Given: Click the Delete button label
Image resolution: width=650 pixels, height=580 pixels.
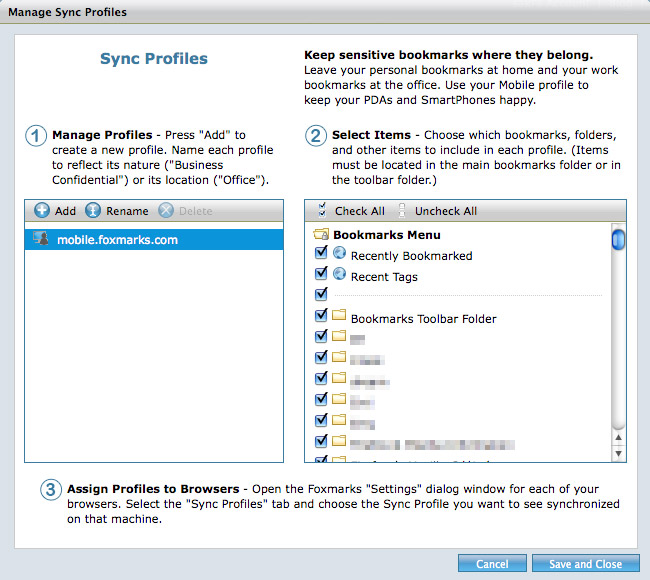Looking at the screenshot, I should (196, 211).
